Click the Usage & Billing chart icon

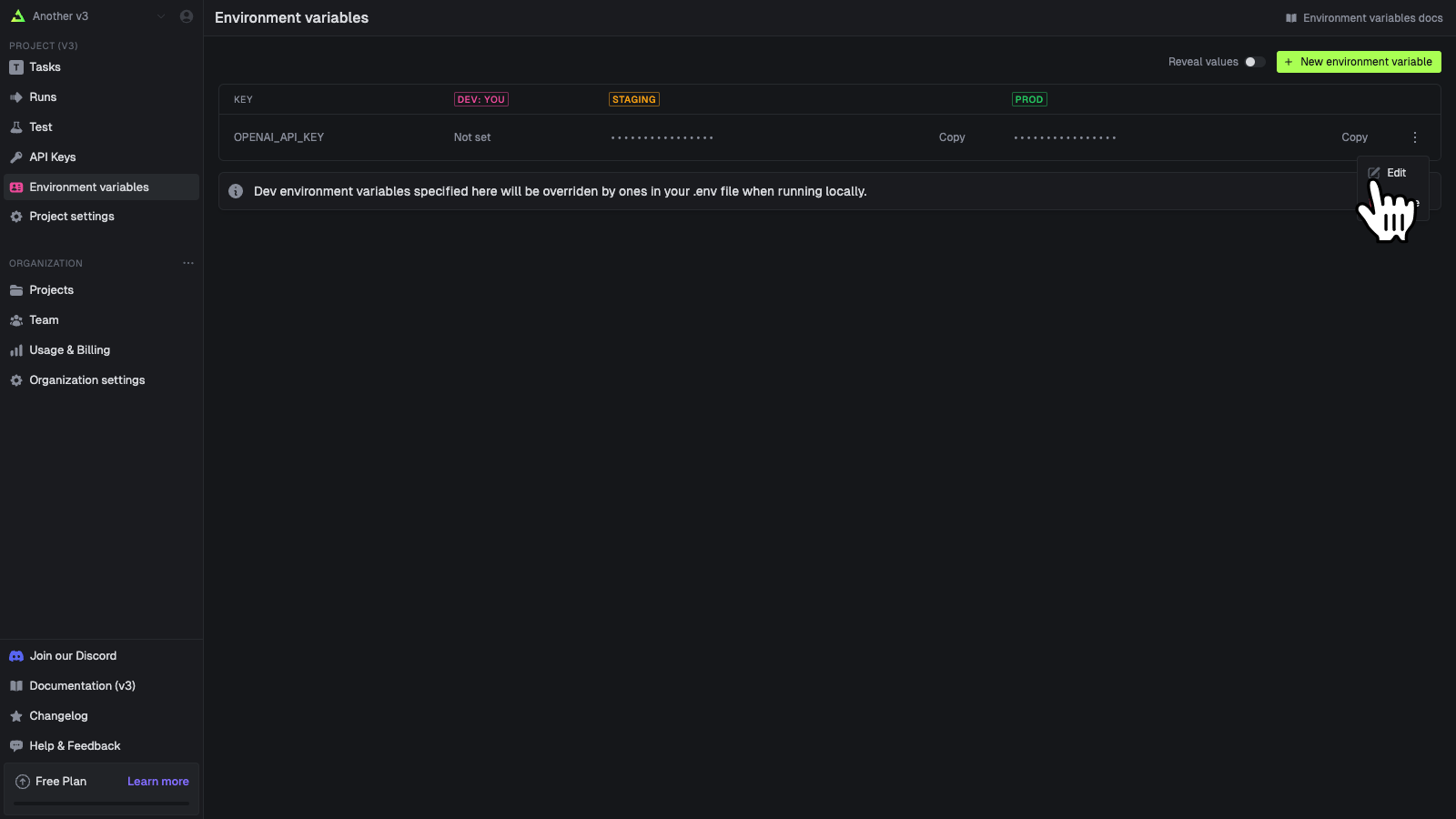click(x=16, y=349)
